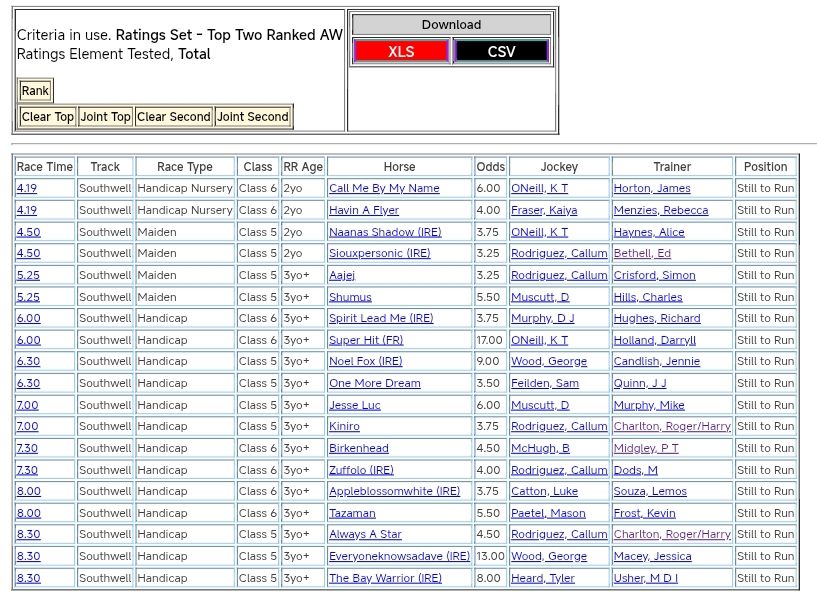View horse Naanas Shadow (IRE)
The height and width of the screenshot is (607, 817).
coord(385,232)
